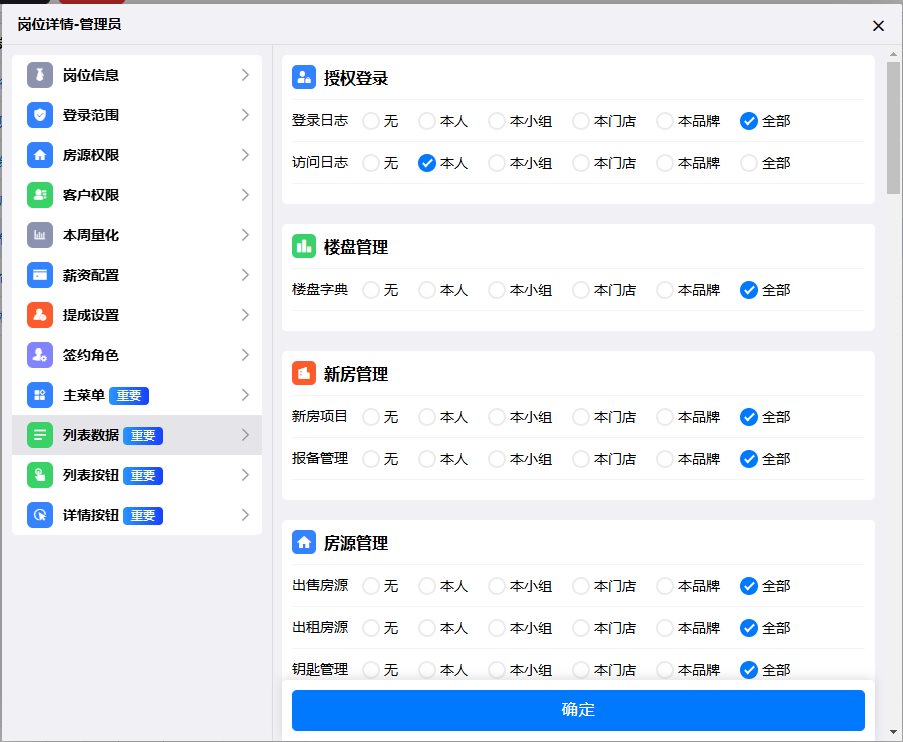Open the 主菜单 menu item

pos(83,395)
